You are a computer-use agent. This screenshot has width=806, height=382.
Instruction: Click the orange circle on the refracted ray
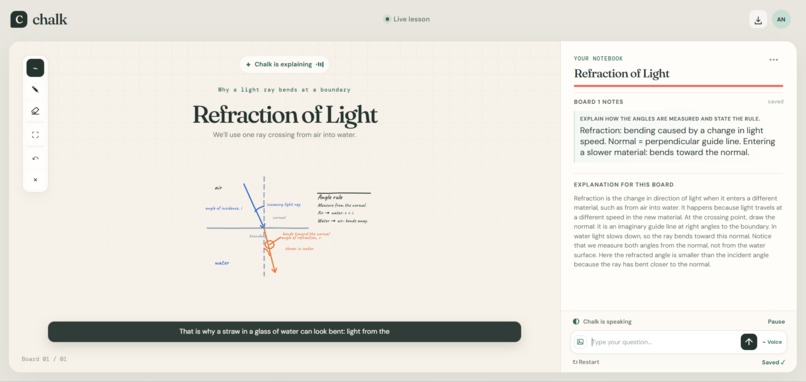[269, 245]
